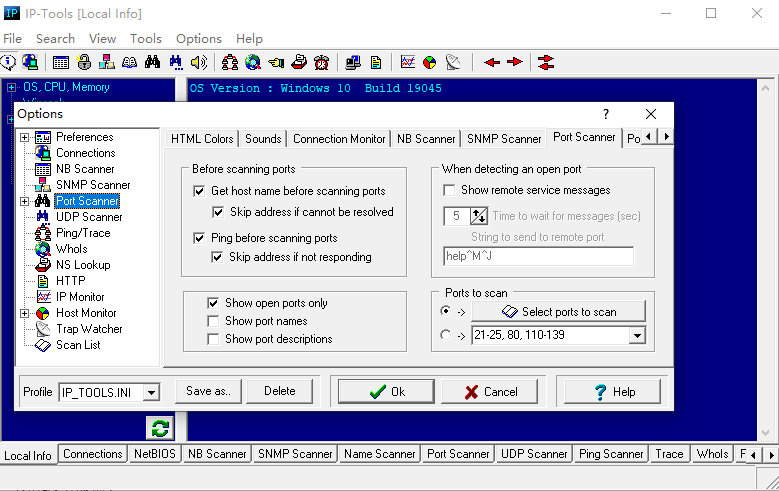The height and width of the screenshot is (491, 779).
Task: Click the Help button in Options
Action: pyautogui.click(x=612, y=392)
